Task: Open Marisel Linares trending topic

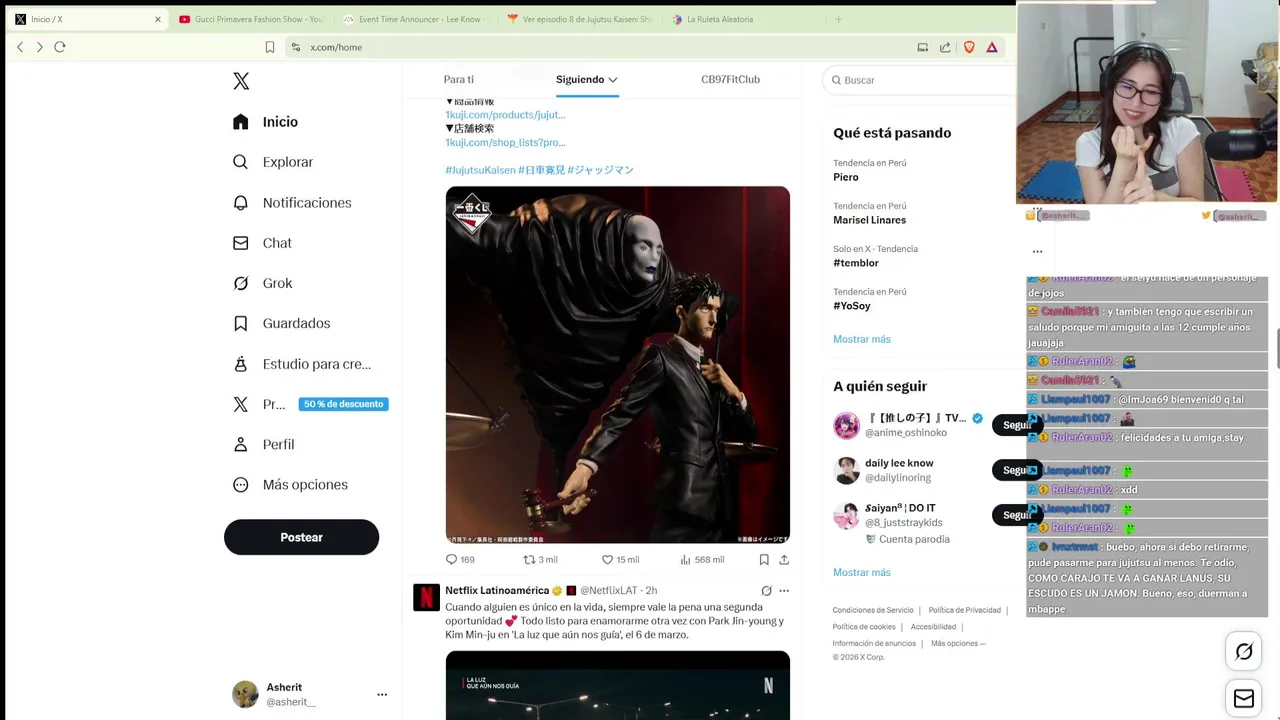Action: (869, 220)
